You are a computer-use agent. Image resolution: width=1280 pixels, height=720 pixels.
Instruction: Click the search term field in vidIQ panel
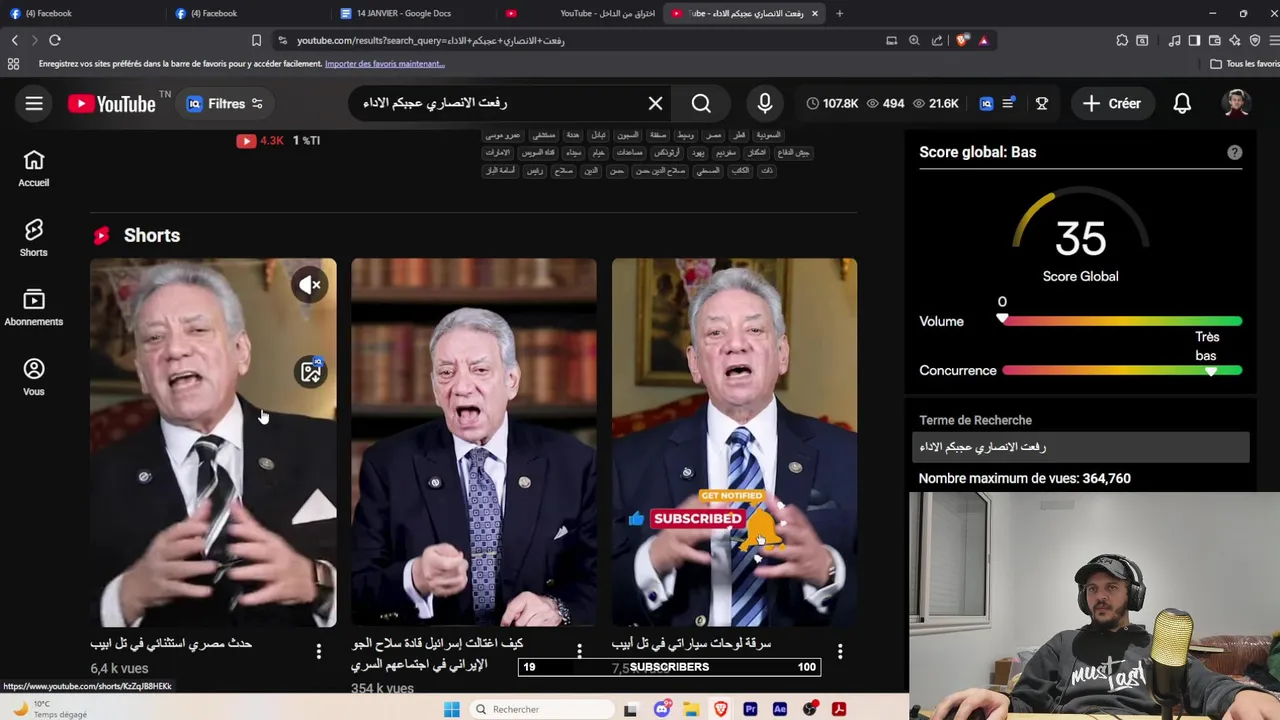(x=1081, y=447)
